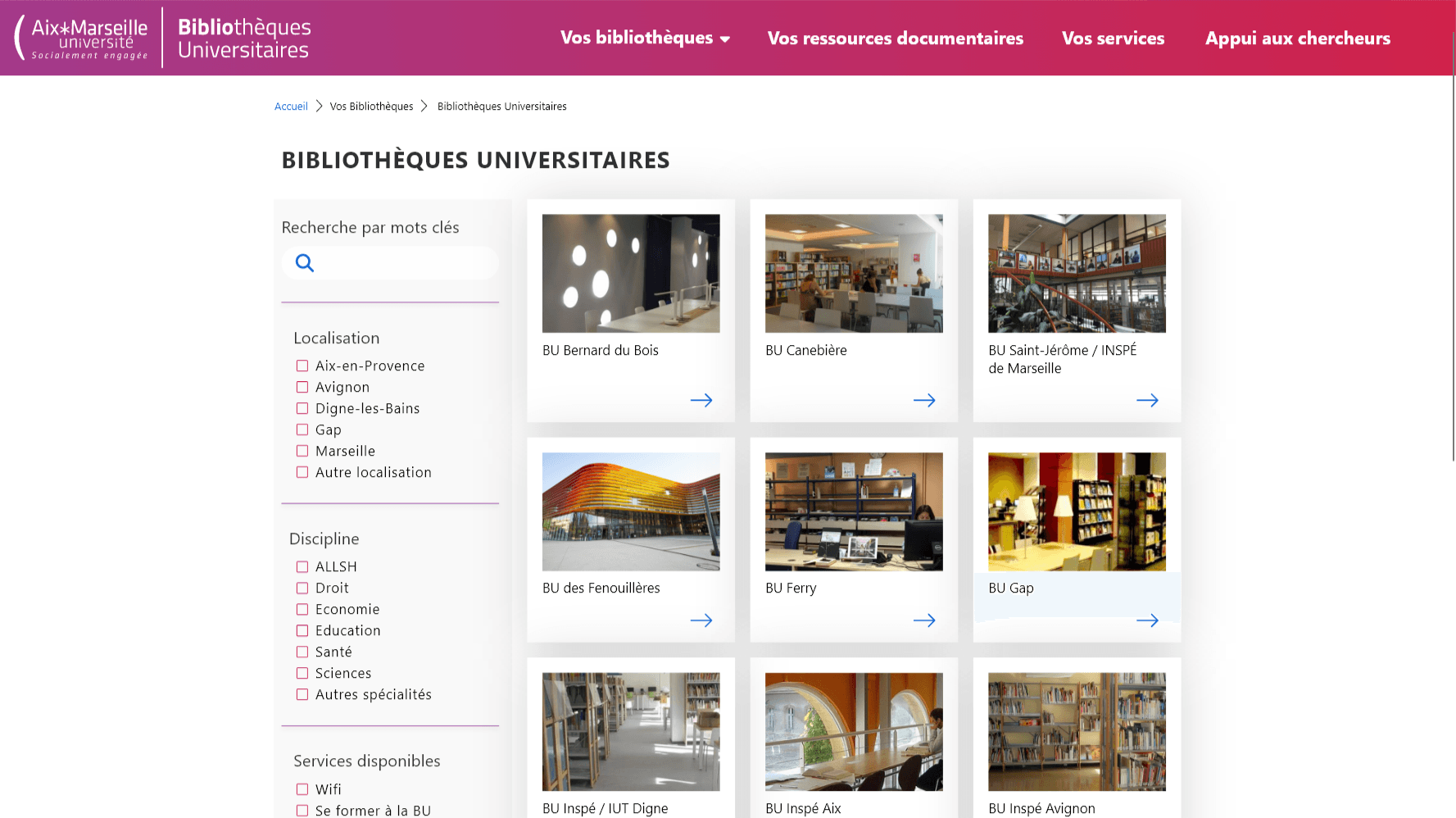Expand the Vos bibliothèques dropdown menu
The image size is (1456, 818).
[645, 38]
